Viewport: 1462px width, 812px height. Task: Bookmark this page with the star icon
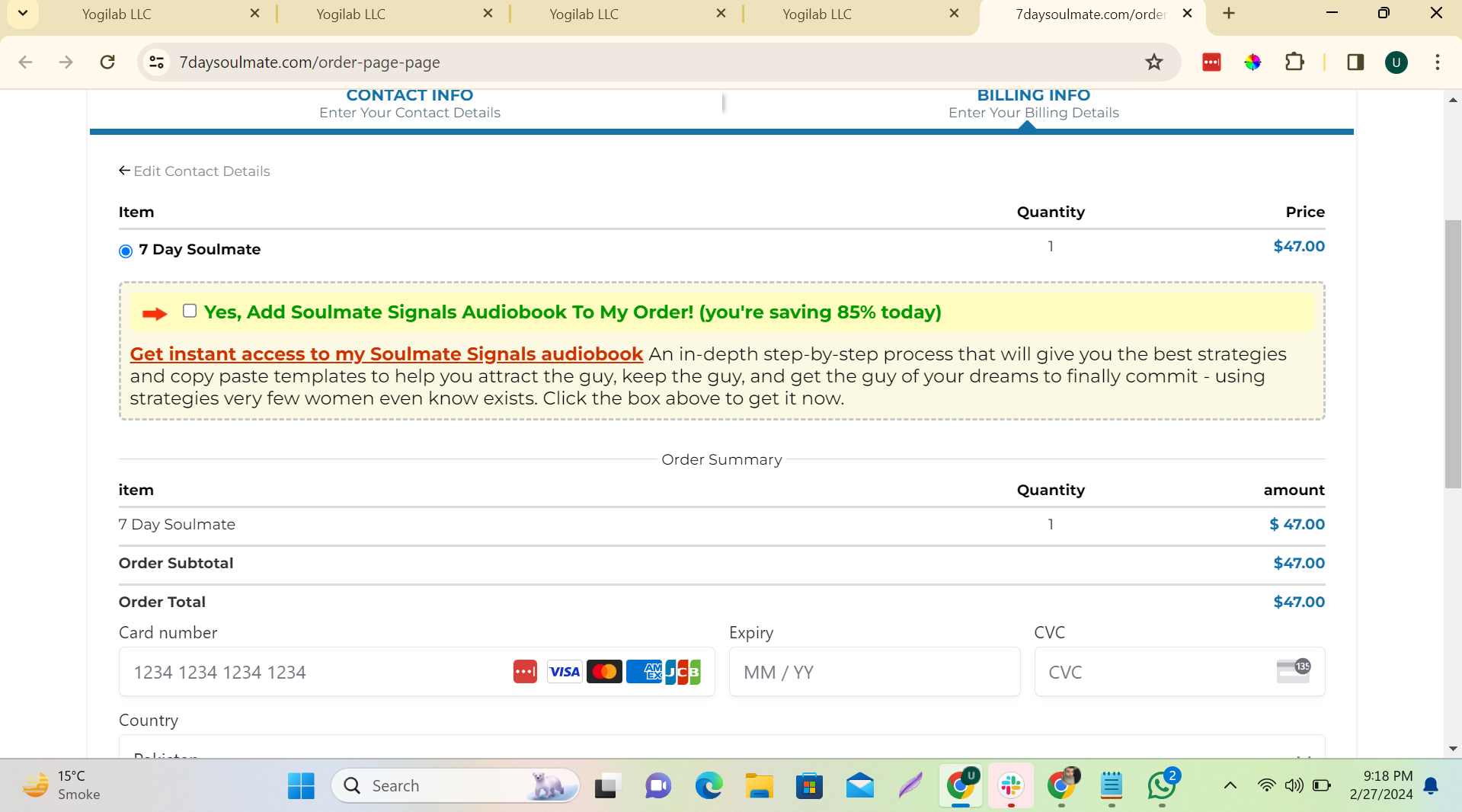click(1153, 62)
